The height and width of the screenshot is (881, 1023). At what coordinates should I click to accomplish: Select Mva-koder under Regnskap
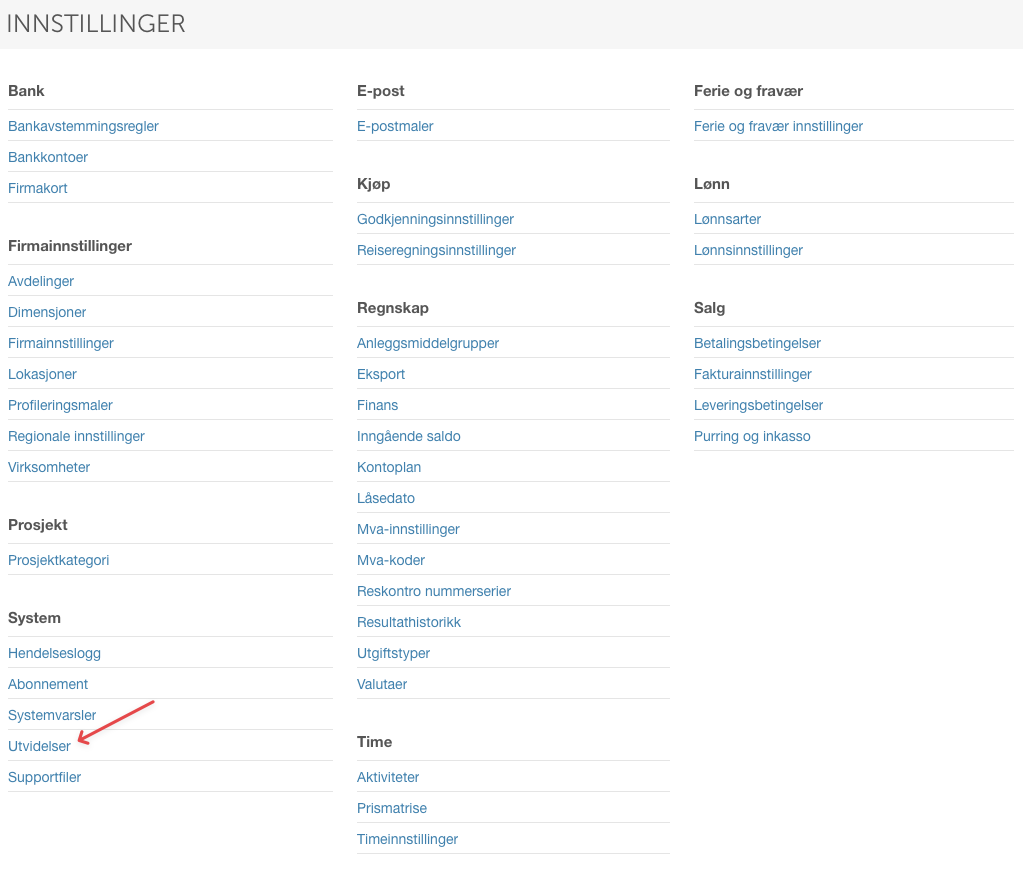pyautogui.click(x=391, y=560)
